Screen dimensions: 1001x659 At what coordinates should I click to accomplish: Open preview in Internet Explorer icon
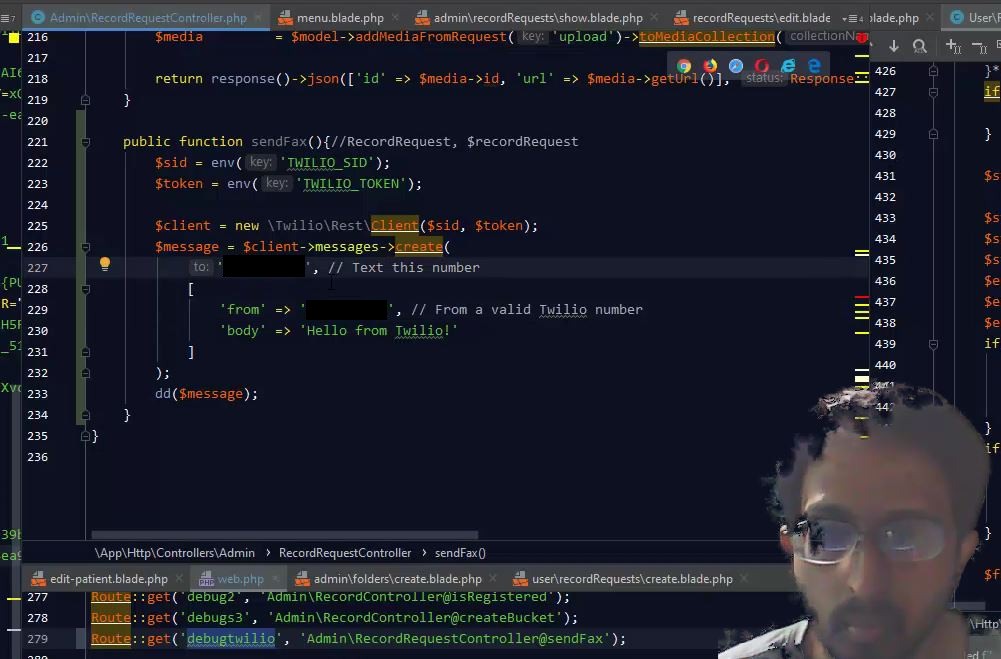click(x=788, y=66)
